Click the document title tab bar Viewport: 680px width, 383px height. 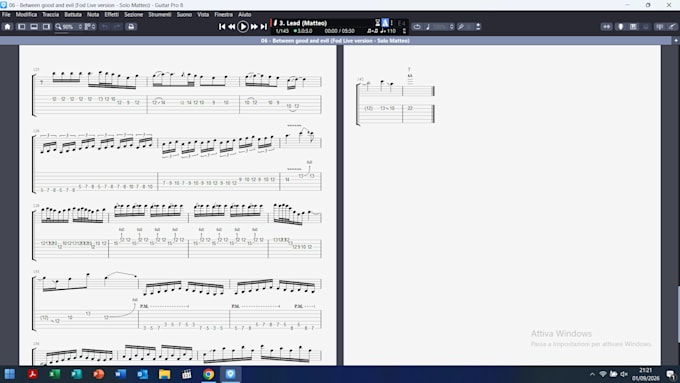[335, 40]
